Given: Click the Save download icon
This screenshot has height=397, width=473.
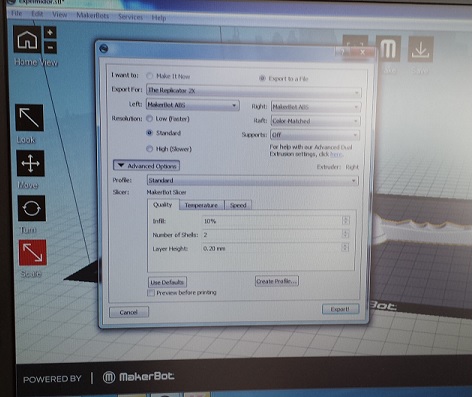Looking at the screenshot, I should tap(421, 50).
